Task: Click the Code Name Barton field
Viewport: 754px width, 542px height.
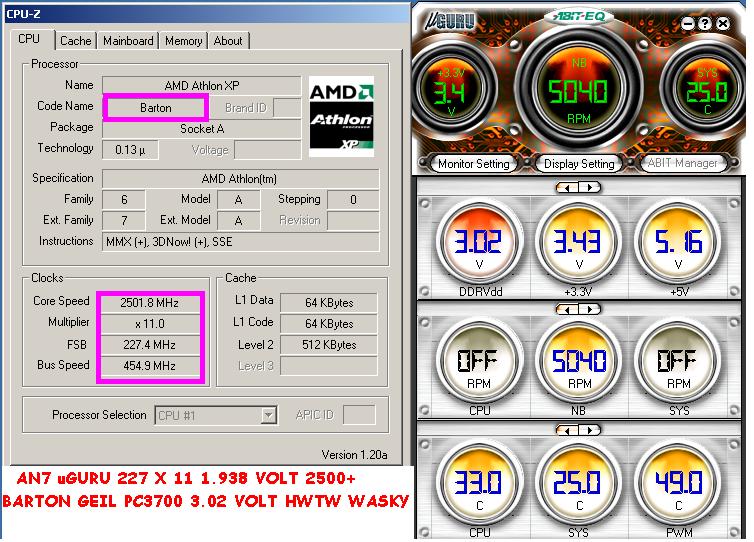Action: coord(154,107)
